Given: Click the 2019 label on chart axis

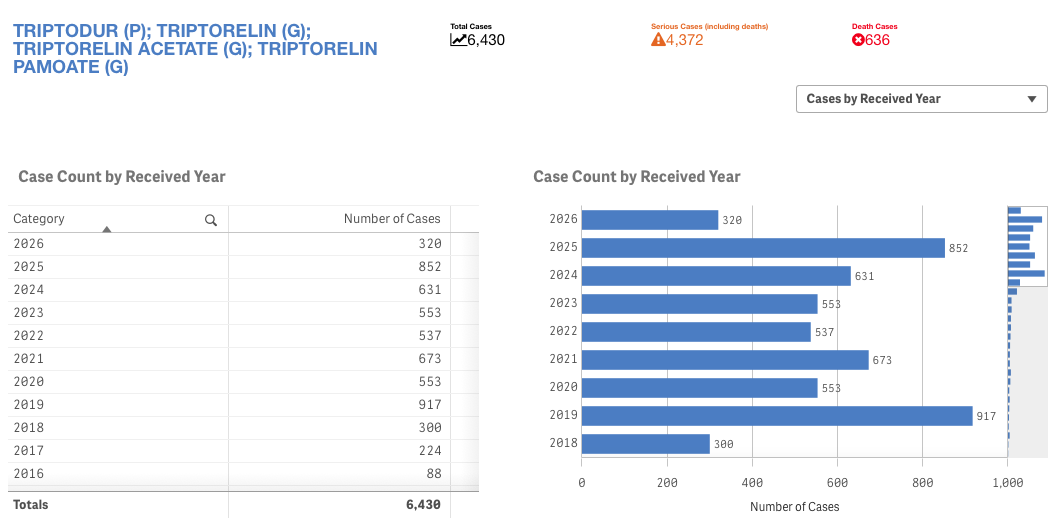Looking at the screenshot, I should 564,415.
